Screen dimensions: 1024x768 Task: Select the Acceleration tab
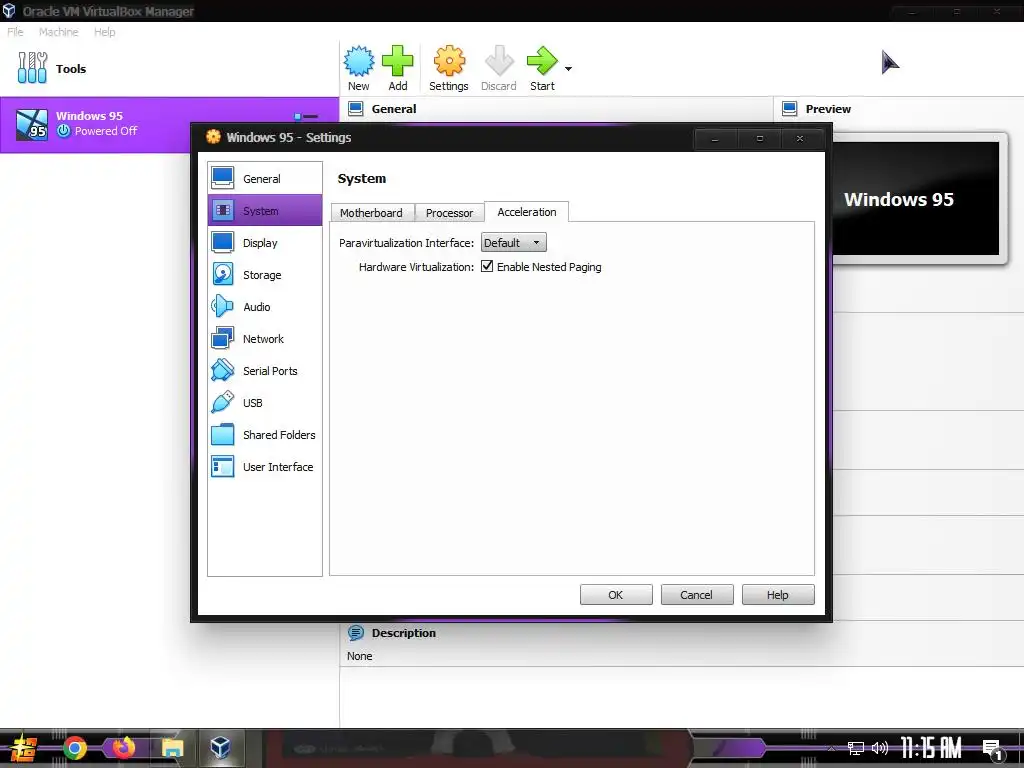tap(527, 212)
